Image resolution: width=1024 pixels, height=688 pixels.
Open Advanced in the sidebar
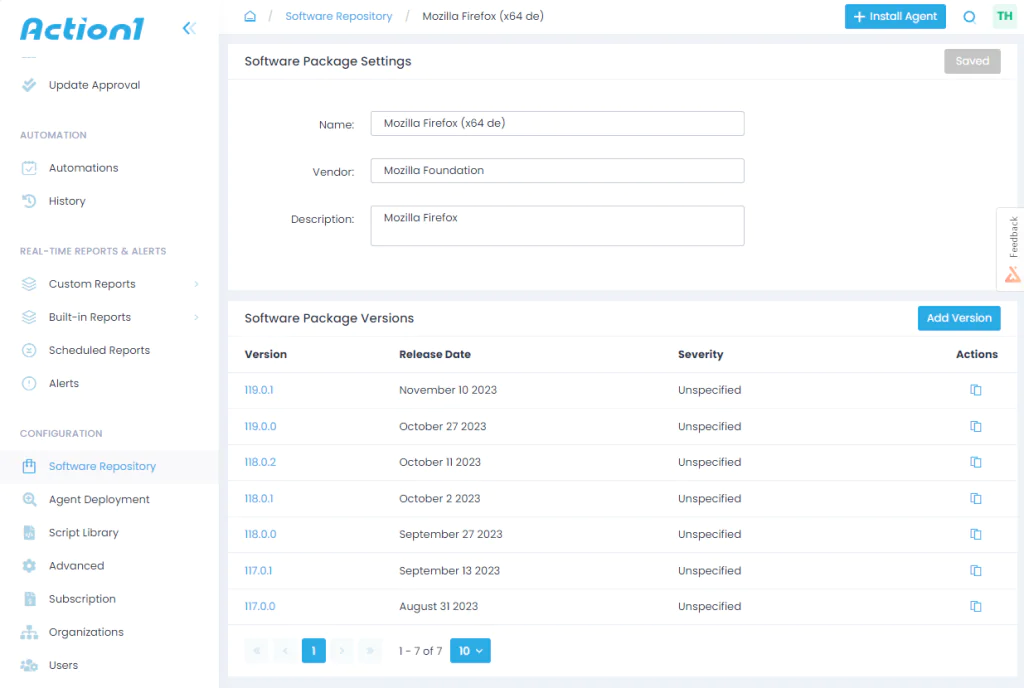pos(76,566)
